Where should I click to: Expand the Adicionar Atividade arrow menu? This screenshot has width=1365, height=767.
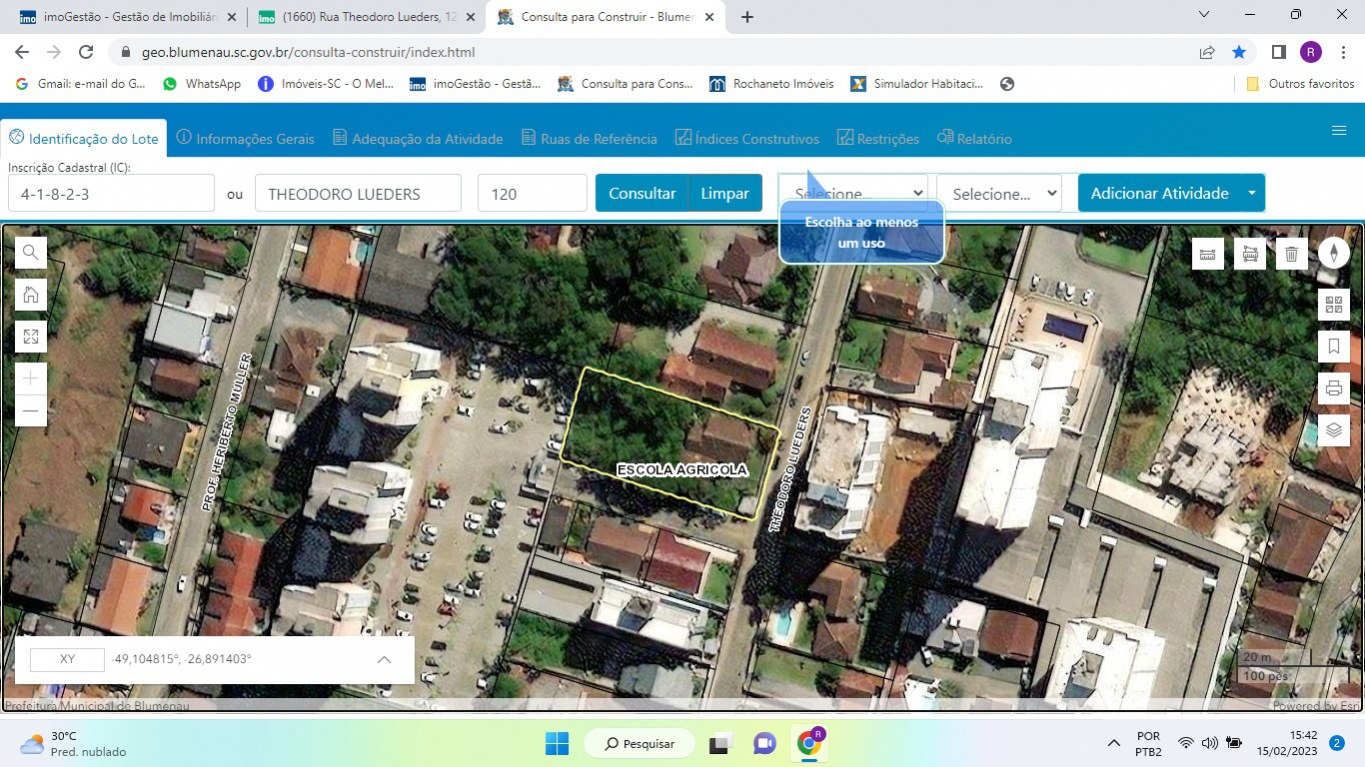point(1252,193)
